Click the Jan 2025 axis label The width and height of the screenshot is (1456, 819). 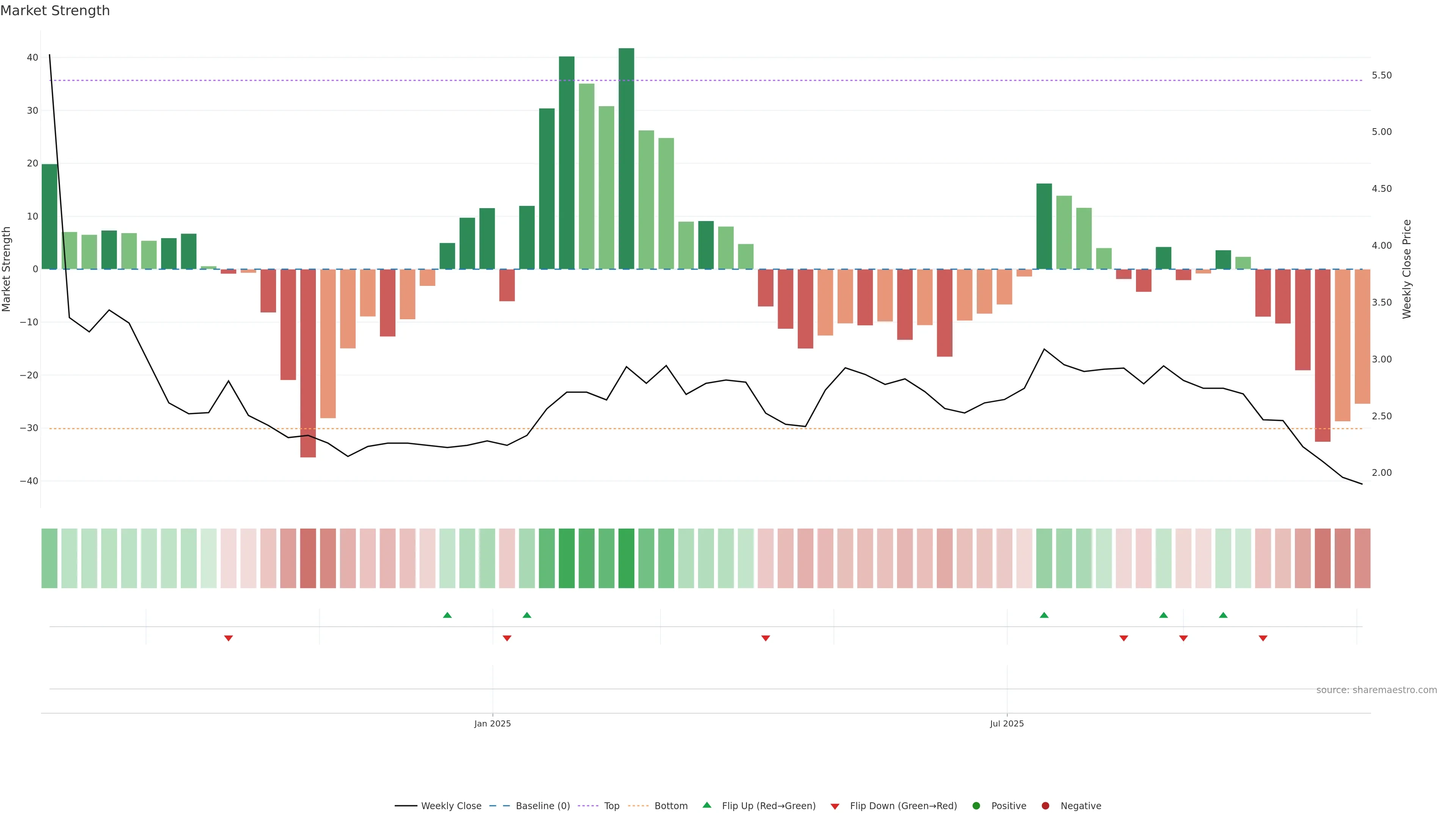coord(492,723)
